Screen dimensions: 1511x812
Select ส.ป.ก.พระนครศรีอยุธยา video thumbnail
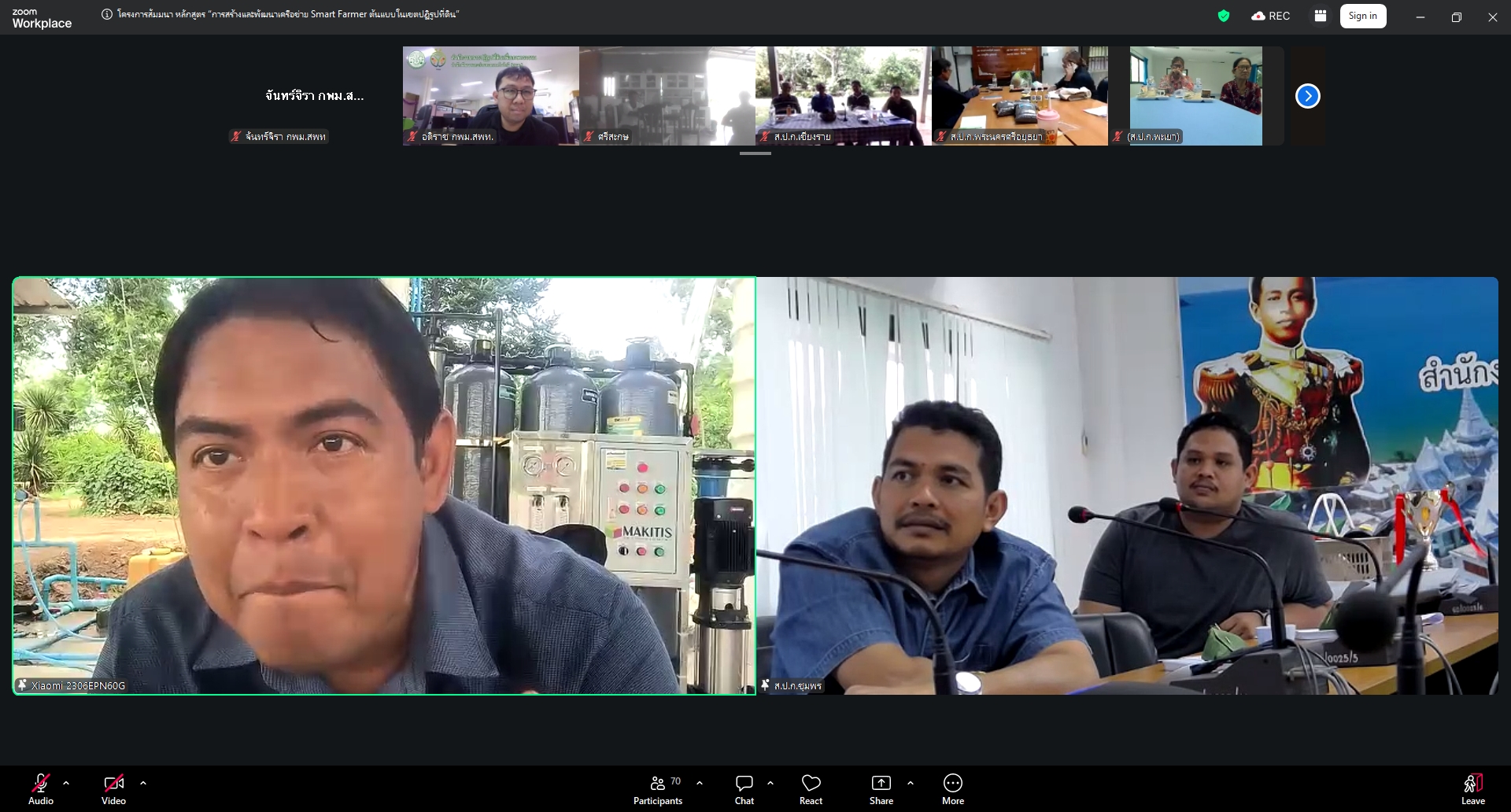coord(1020,96)
